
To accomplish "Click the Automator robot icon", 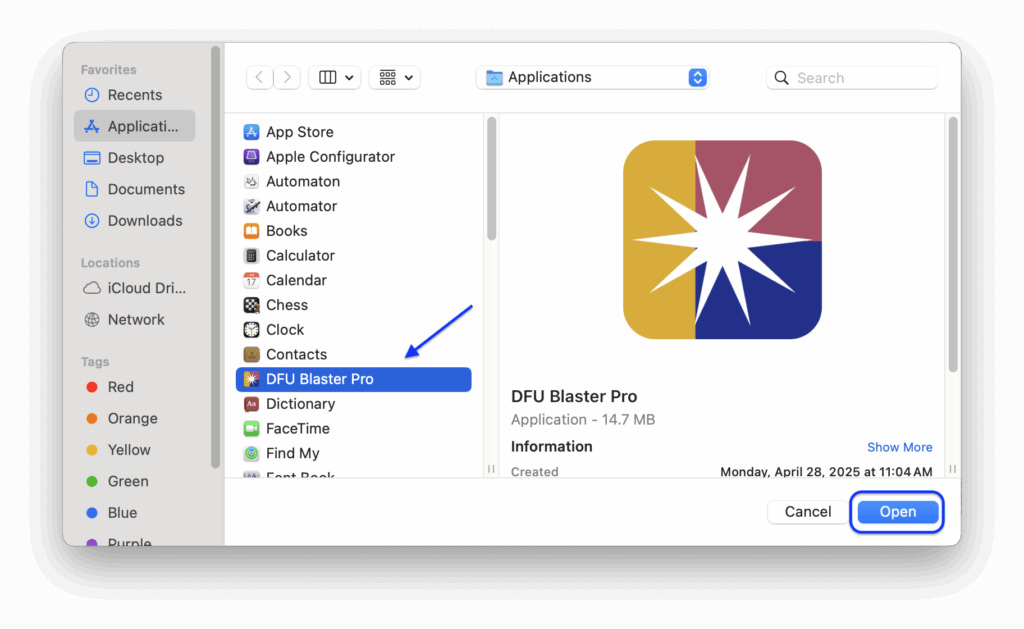I will 251,206.
